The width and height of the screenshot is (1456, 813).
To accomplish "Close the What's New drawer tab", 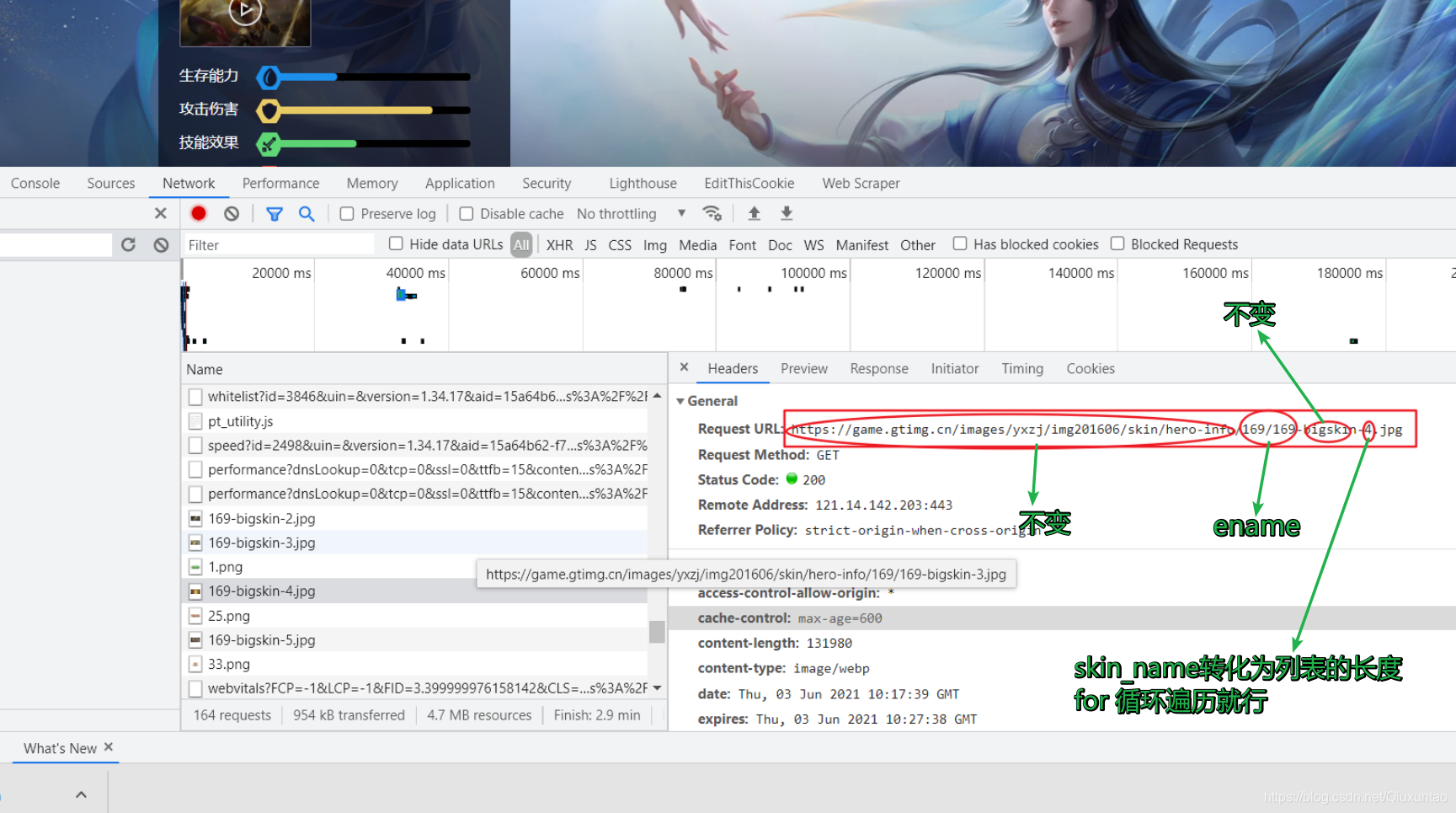I will (x=109, y=747).
